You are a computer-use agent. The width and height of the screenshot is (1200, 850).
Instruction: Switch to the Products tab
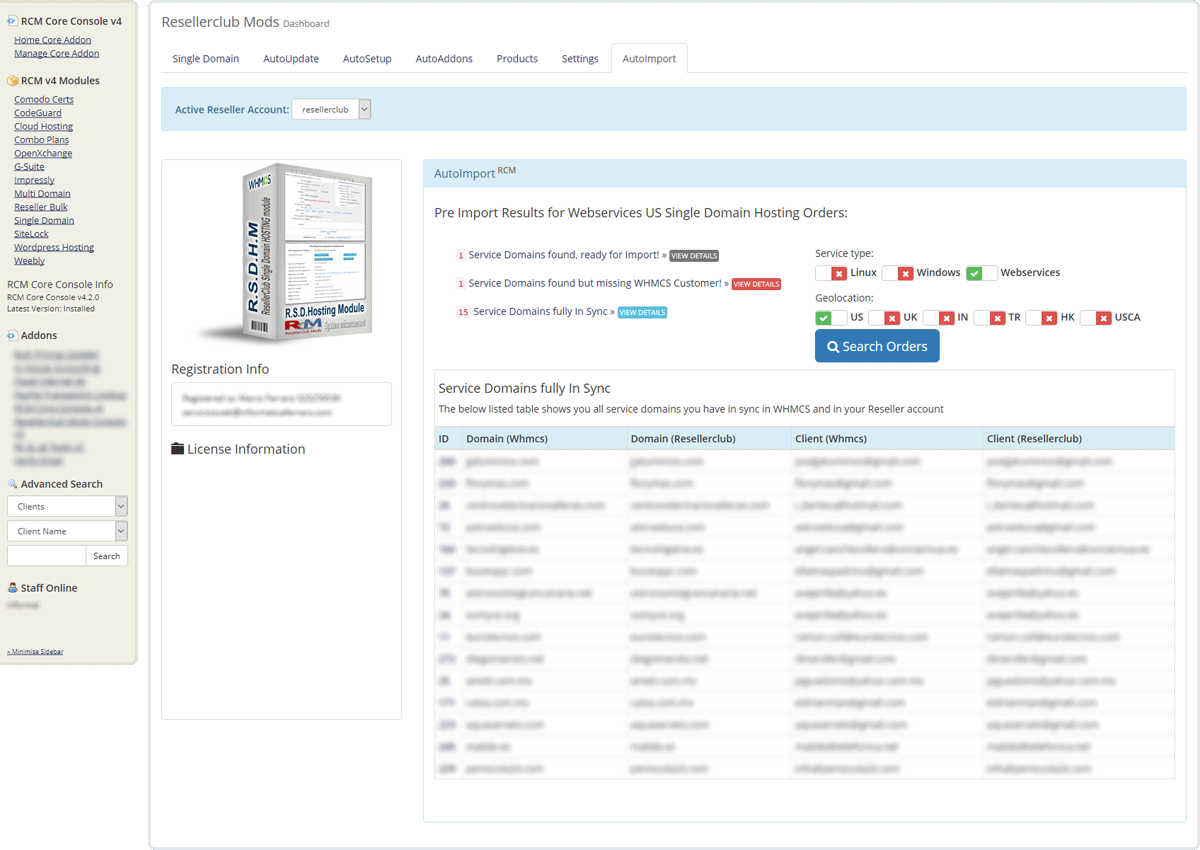pos(517,59)
